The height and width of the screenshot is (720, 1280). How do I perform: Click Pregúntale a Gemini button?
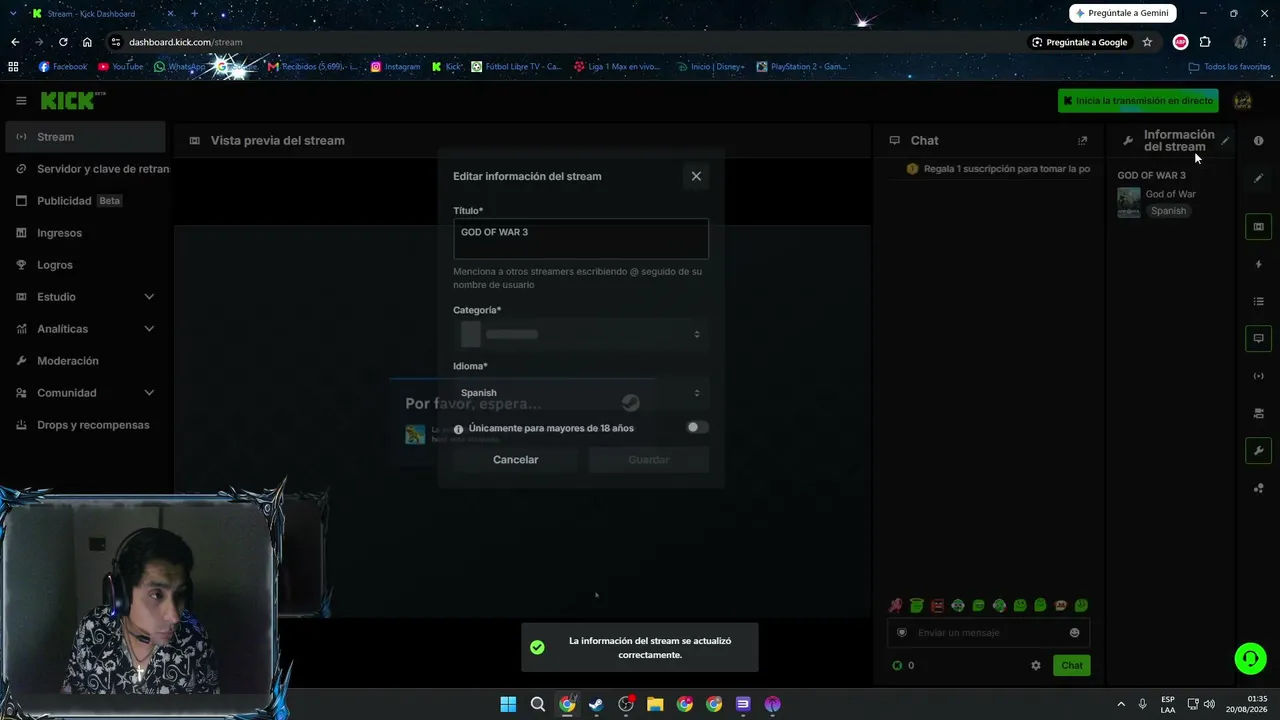(1123, 13)
